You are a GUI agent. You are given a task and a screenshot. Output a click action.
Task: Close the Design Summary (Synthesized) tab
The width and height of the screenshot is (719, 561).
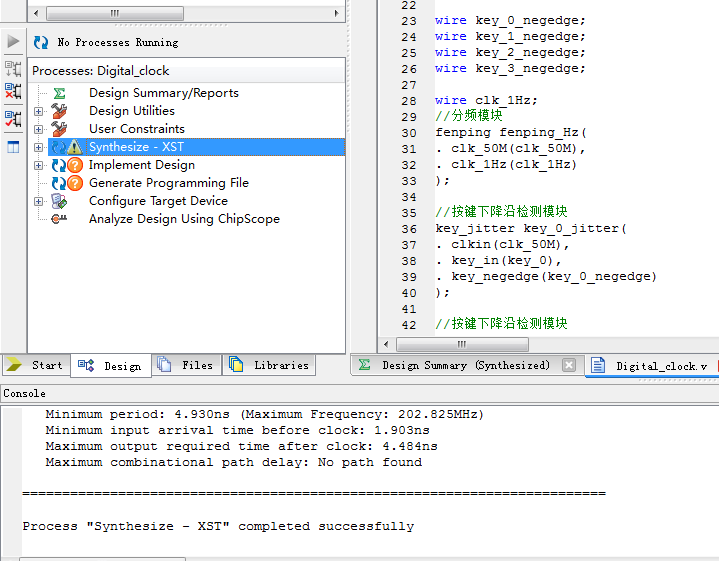point(569,366)
